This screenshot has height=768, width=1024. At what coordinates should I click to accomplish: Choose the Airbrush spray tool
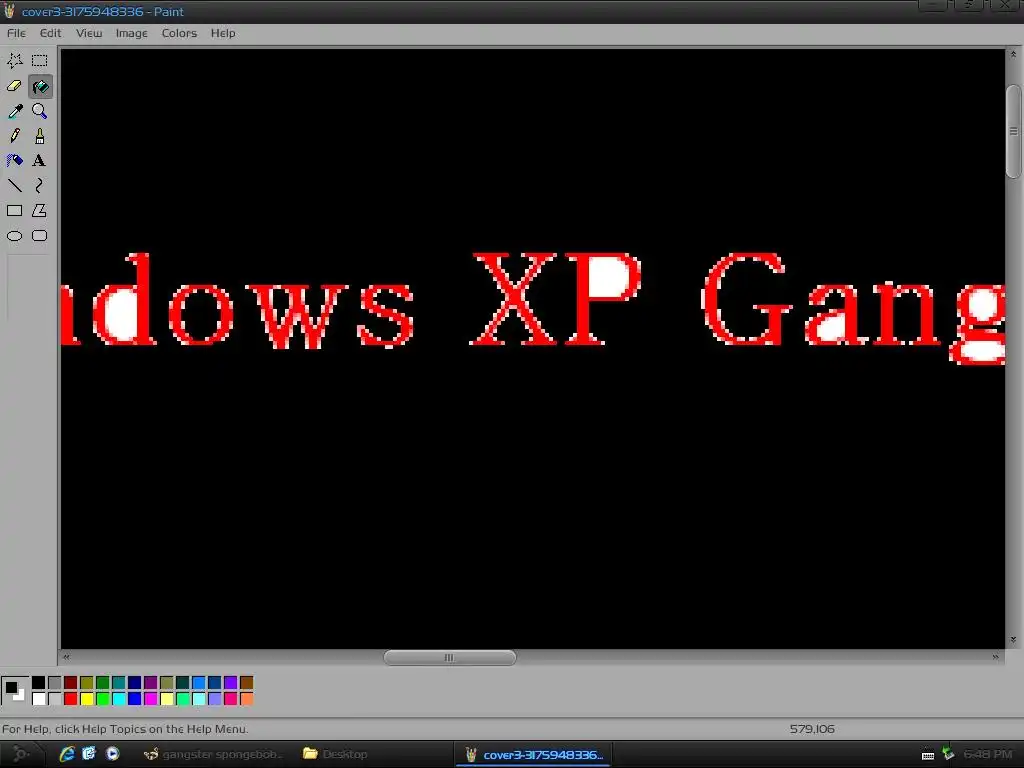pos(14,161)
